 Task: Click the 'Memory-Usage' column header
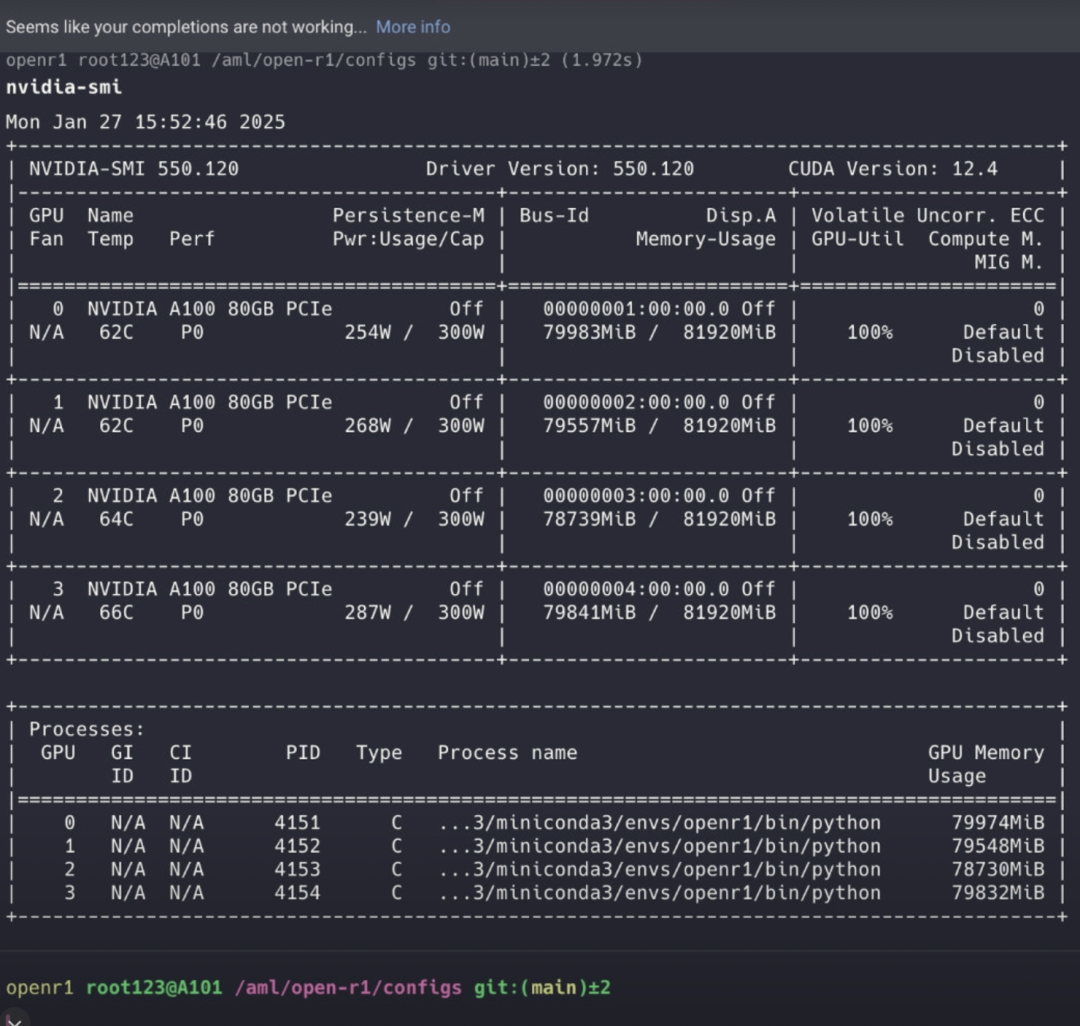click(705, 239)
